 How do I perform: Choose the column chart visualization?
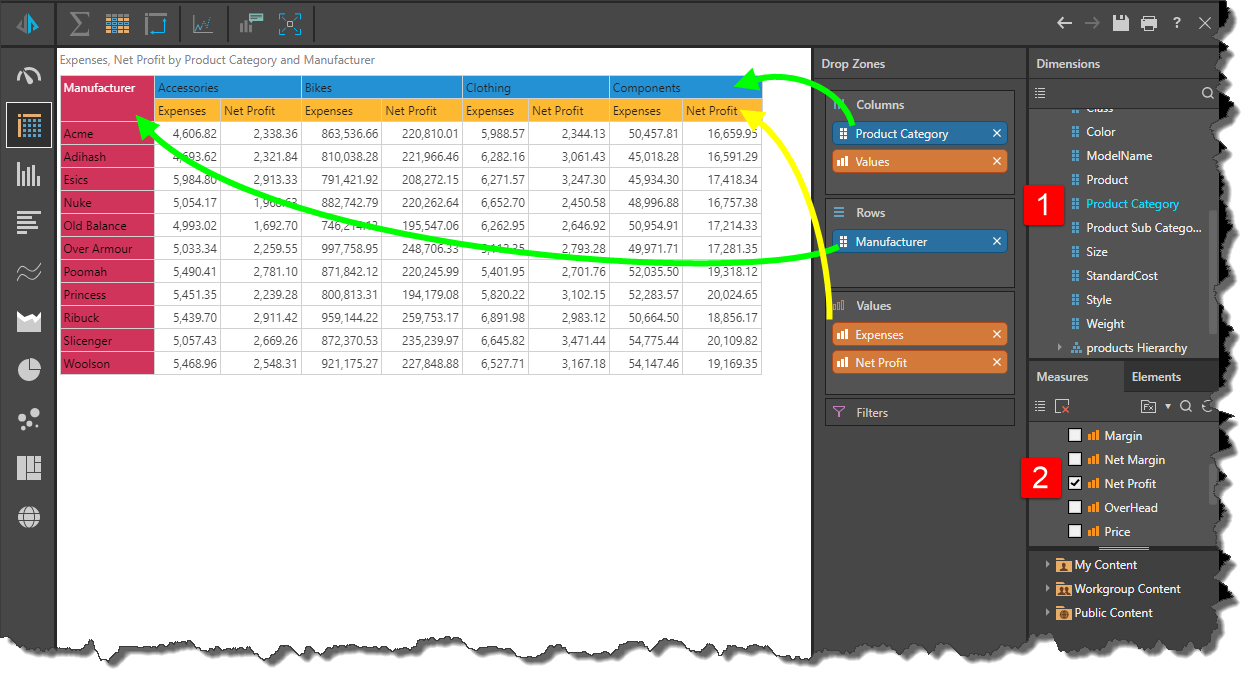[x=29, y=175]
